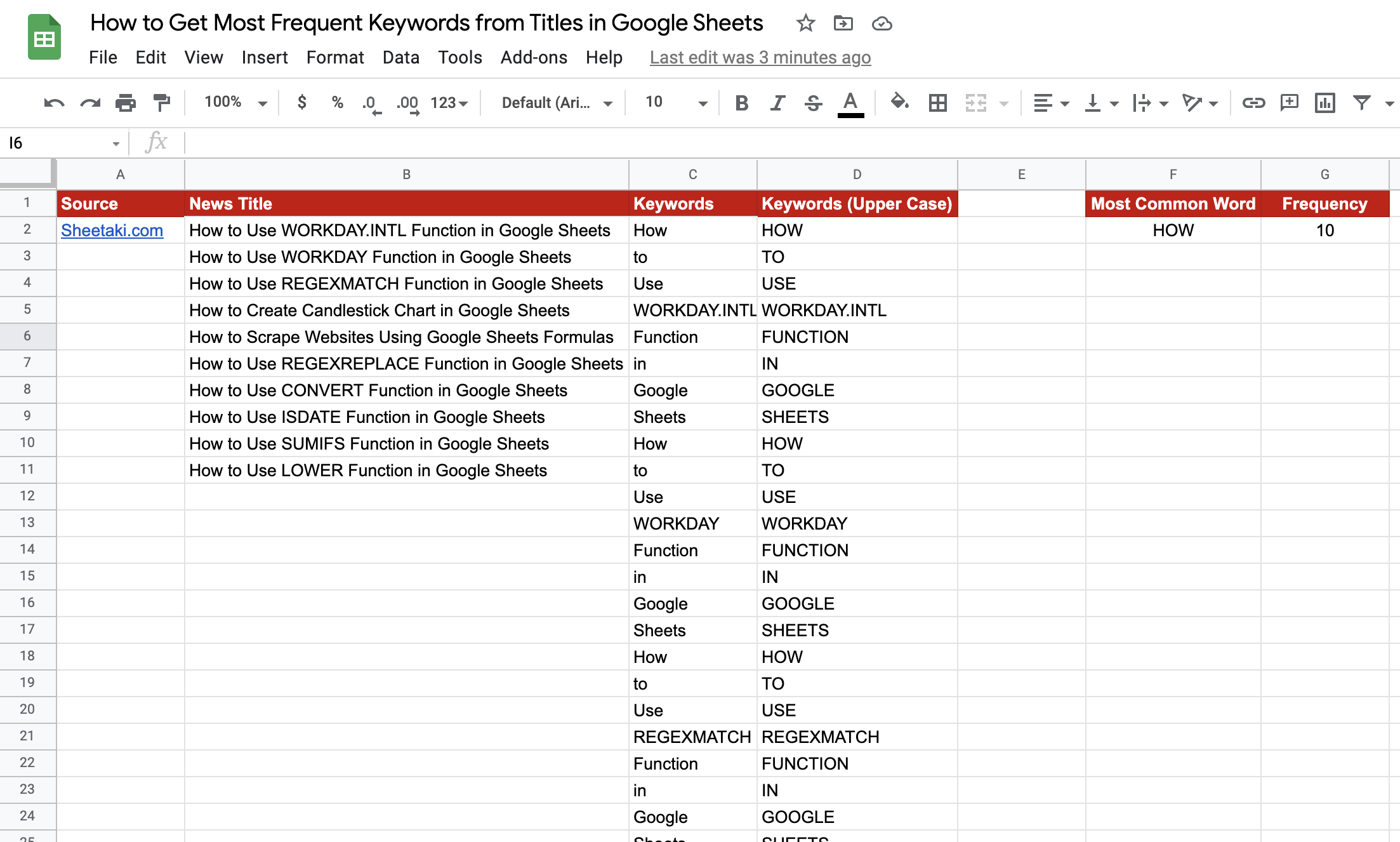Open the Format menu
This screenshot has height=842, width=1400.
334,57
